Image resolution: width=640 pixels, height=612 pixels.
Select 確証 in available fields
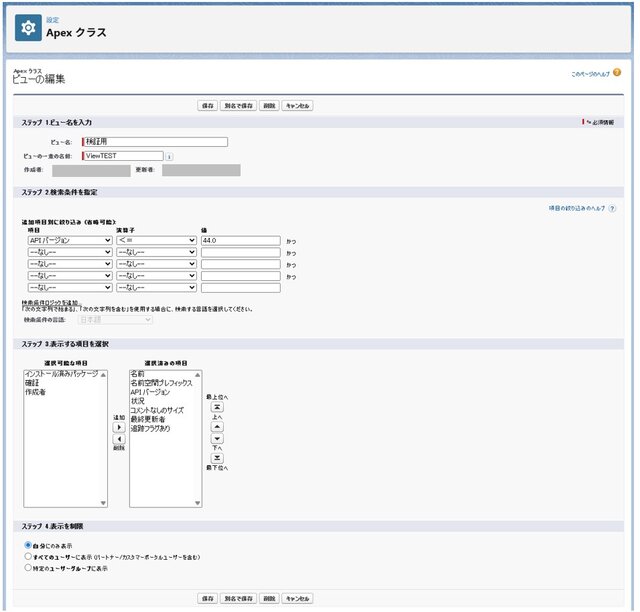tap(32, 383)
